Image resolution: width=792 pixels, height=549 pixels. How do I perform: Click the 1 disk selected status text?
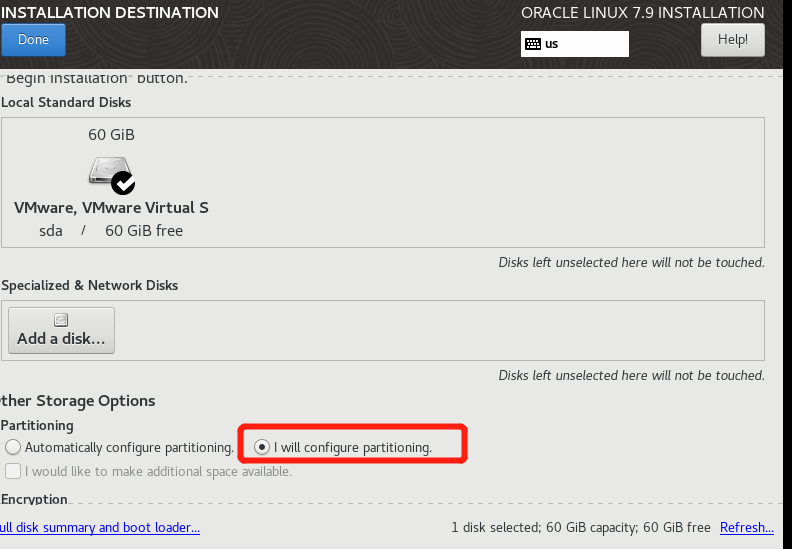(x=580, y=527)
